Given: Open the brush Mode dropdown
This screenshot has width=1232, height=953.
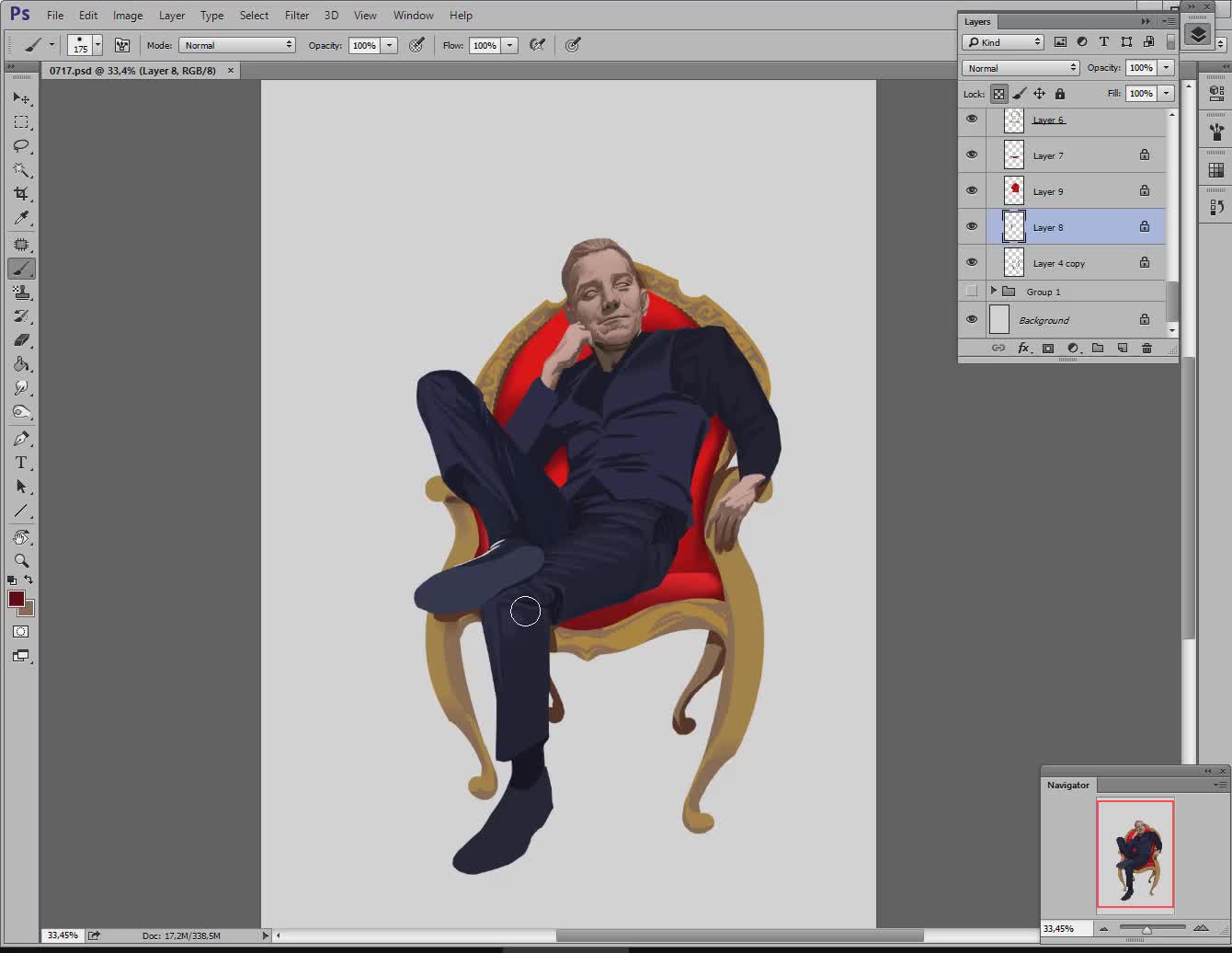Looking at the screenshot, I should tap(237, 45).
